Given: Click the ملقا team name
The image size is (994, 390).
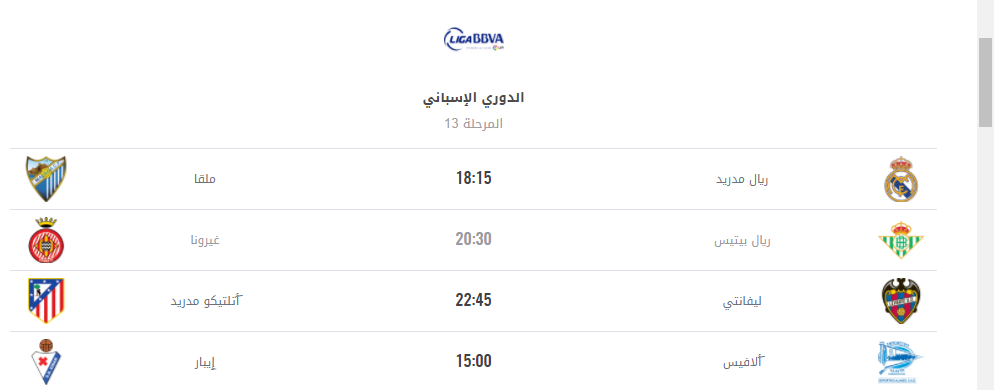Looking at the screenshot, I should [205, 179].
